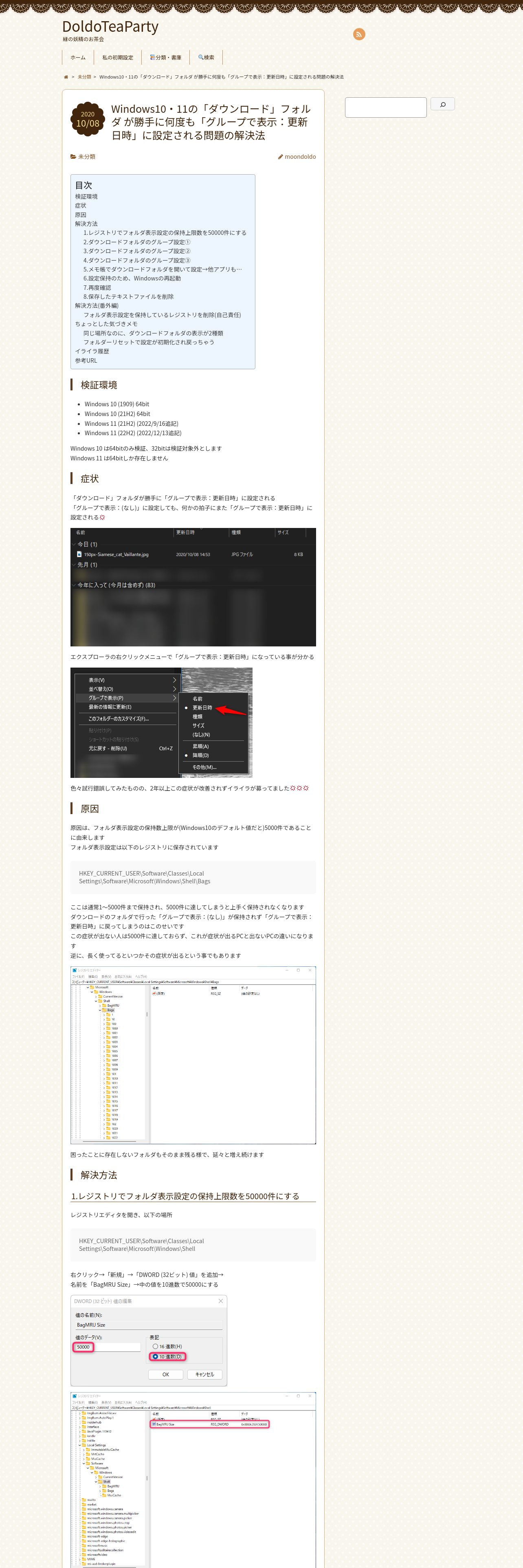Jump to 参考URL in the table of contents
The width and height of the screenshot is (523, 1568).
86,361
